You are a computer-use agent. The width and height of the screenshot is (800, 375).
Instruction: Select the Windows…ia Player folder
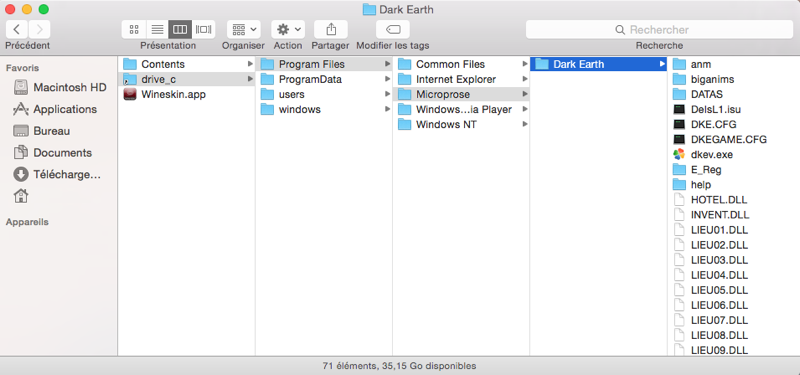[461, 109]
